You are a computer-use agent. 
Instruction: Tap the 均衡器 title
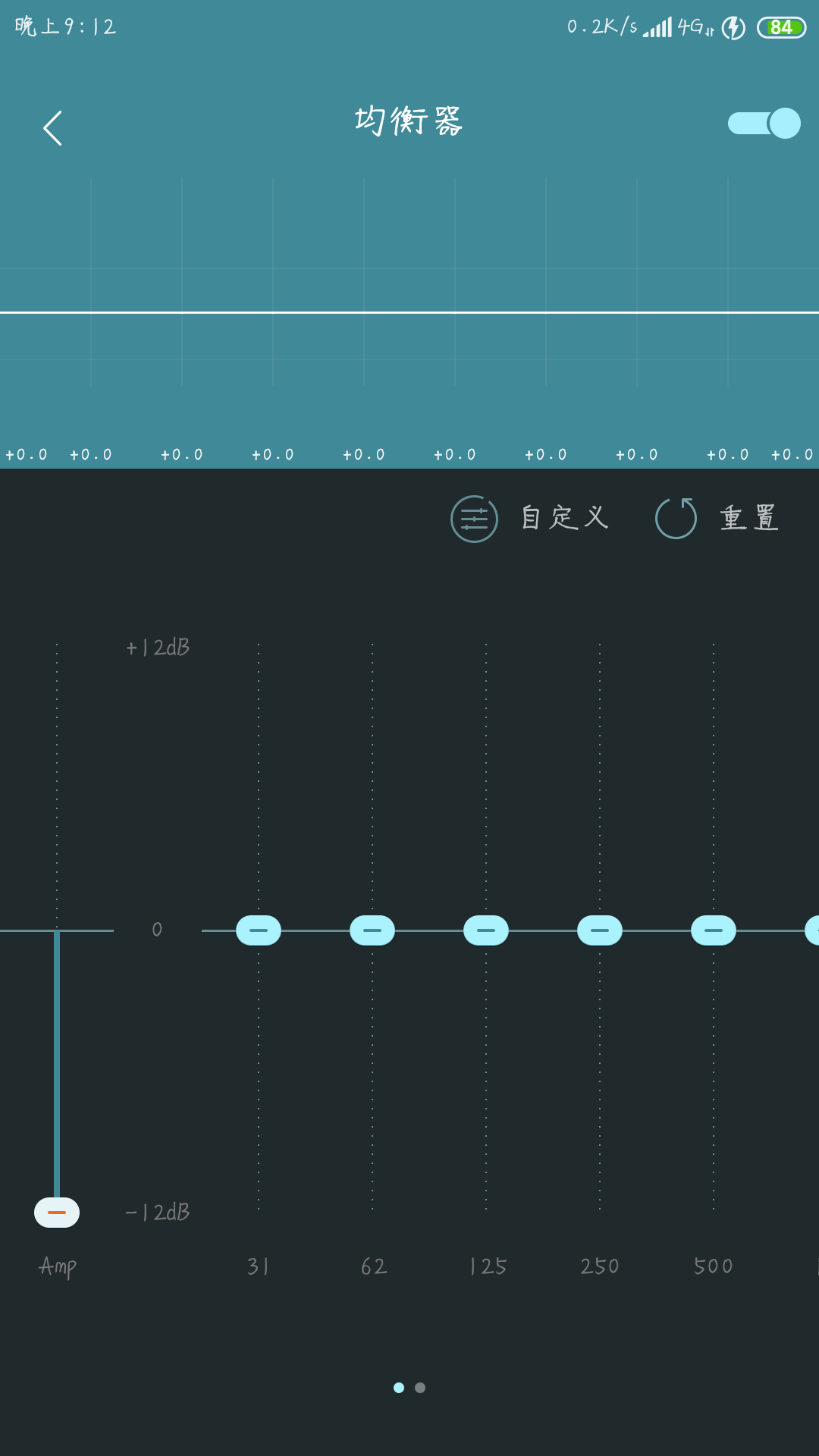point(408,121)
